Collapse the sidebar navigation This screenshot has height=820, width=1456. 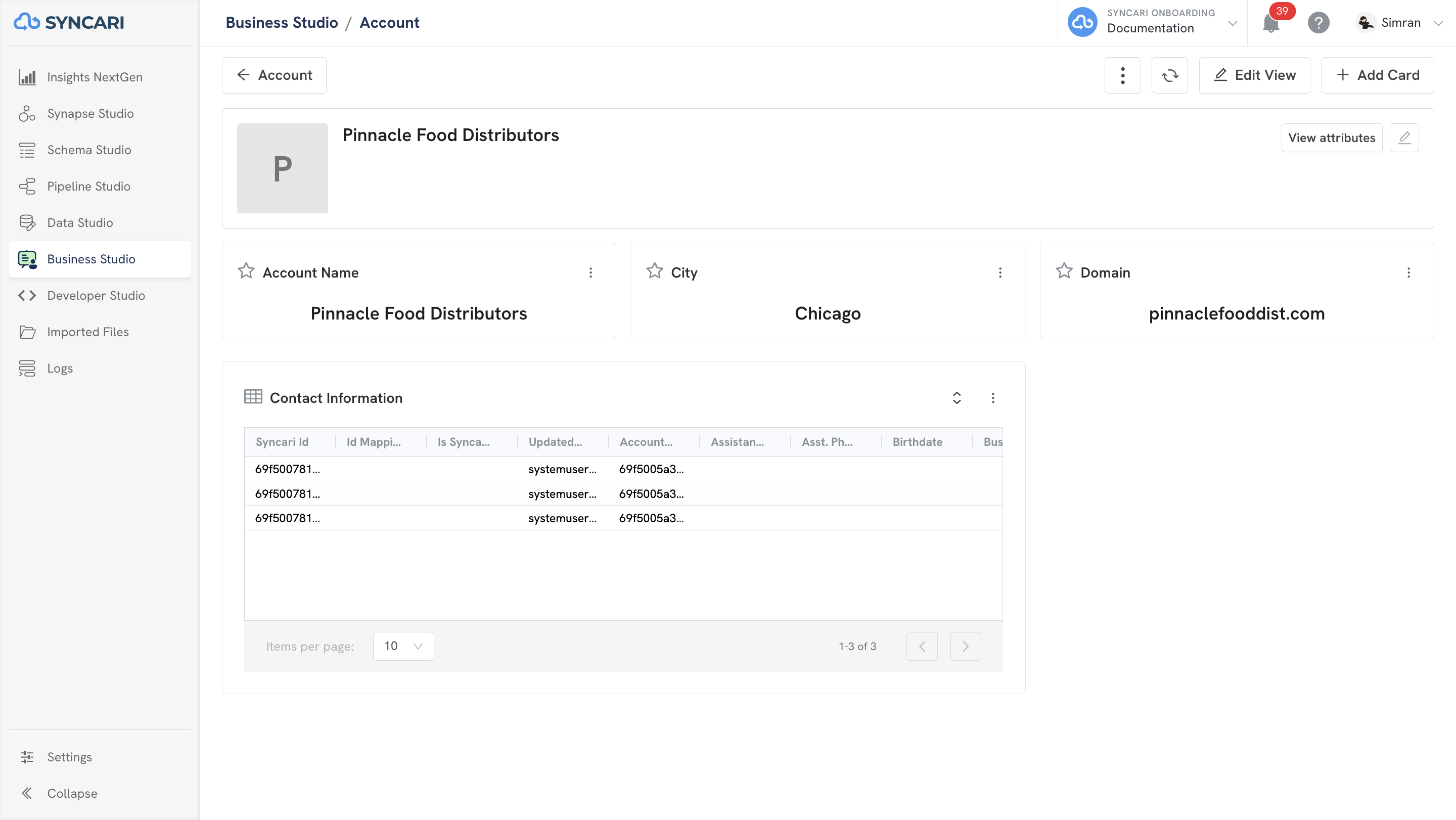point(100,793)
